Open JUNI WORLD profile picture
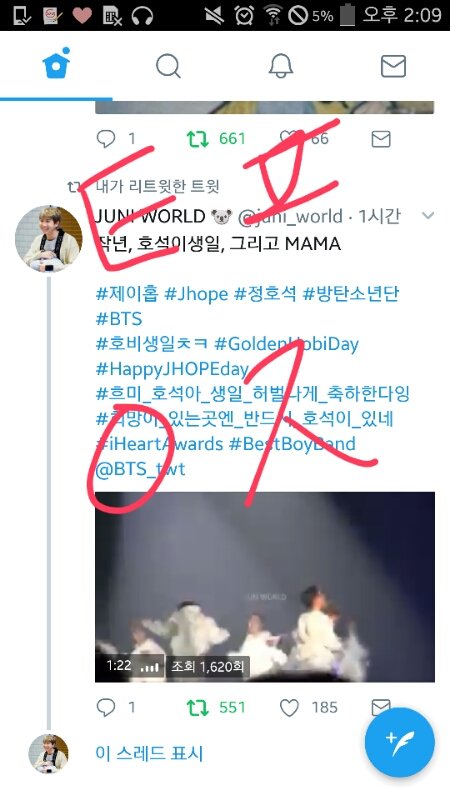 48,238
